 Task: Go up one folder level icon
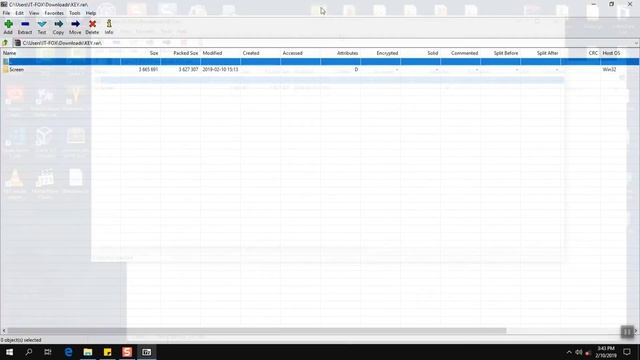(x=5, y=43)
